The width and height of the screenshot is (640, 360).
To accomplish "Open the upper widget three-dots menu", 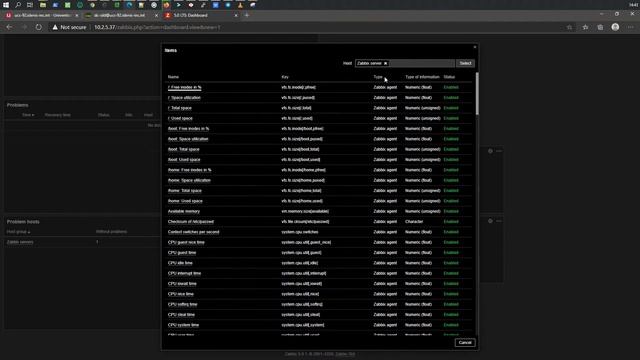I will (499, 151).
